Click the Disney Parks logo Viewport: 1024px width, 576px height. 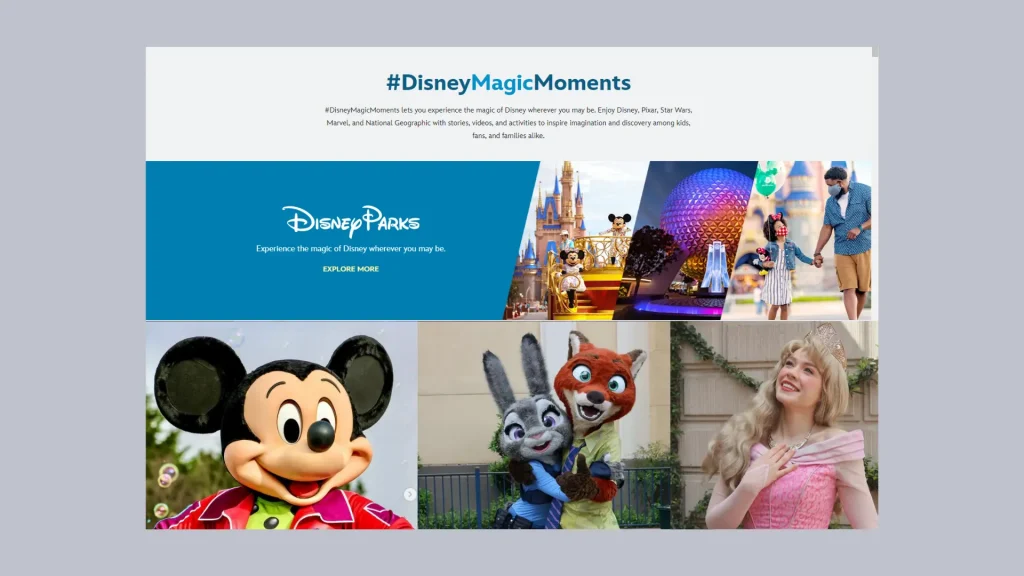coord(350,220)
